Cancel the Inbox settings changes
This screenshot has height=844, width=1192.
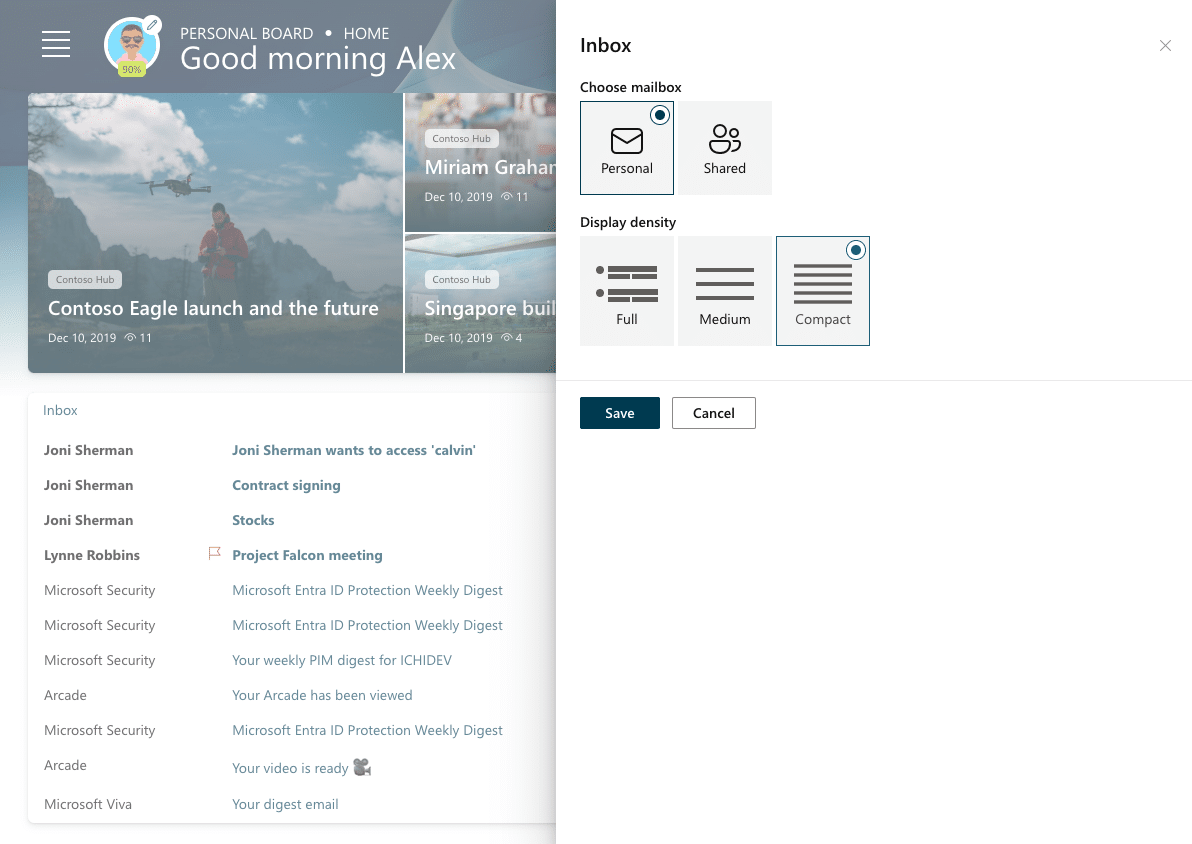point(713,412)
